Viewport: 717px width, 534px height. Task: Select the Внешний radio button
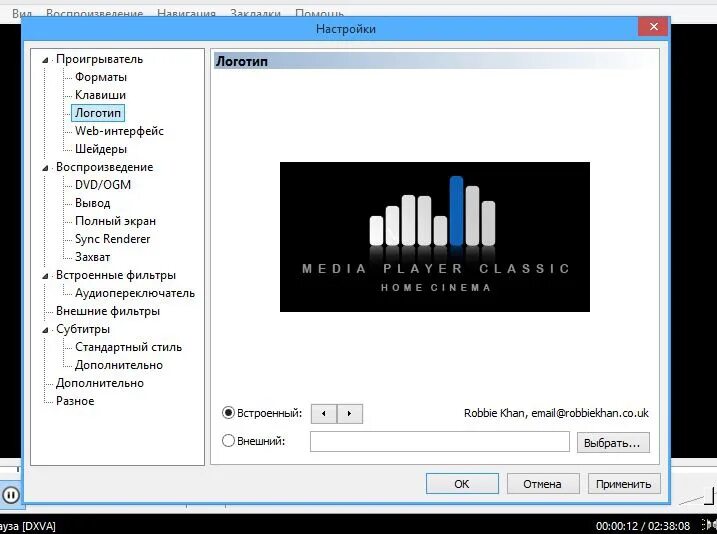228,441
